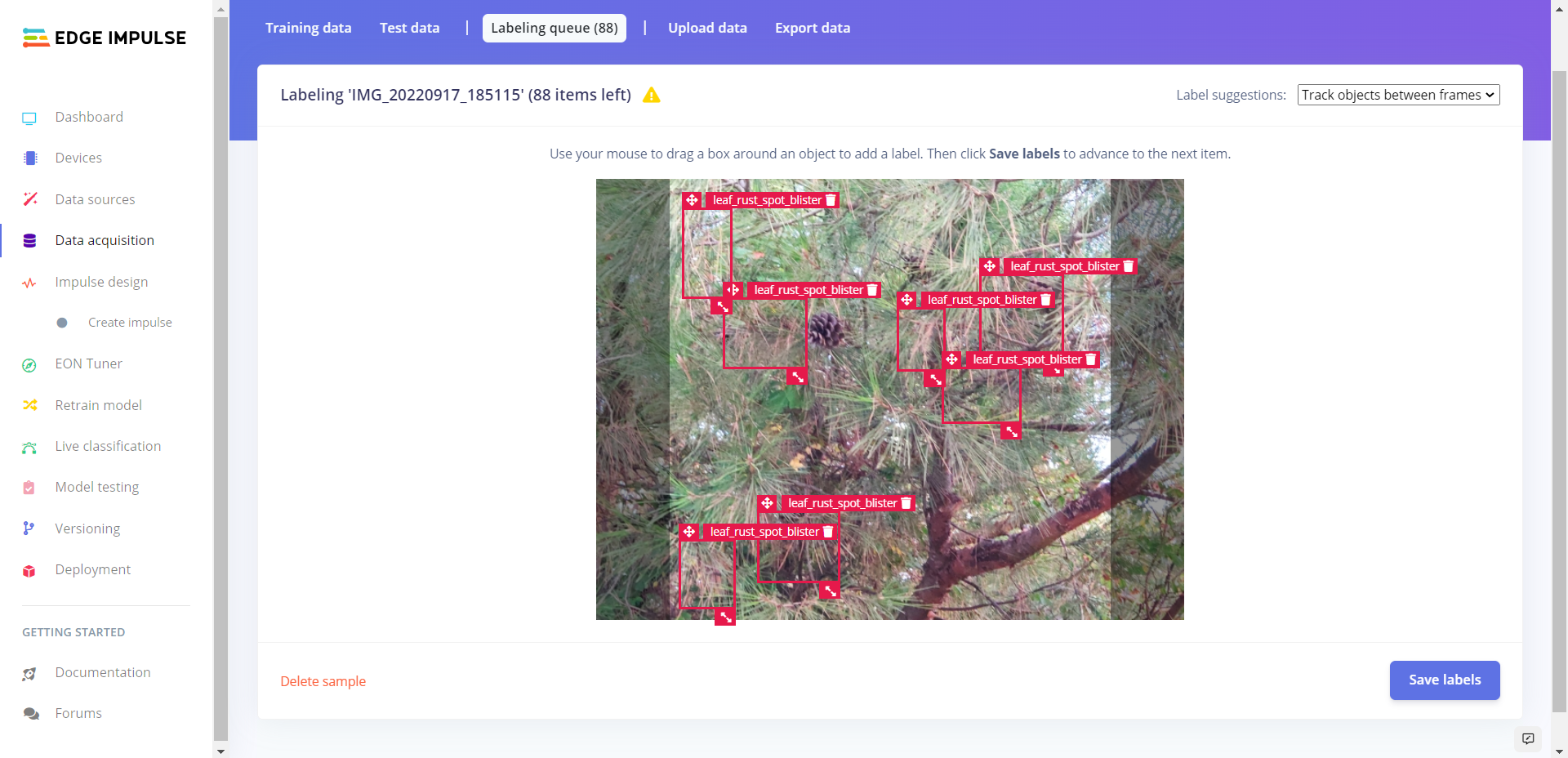Navigate to Live classification page

(108, 446)
